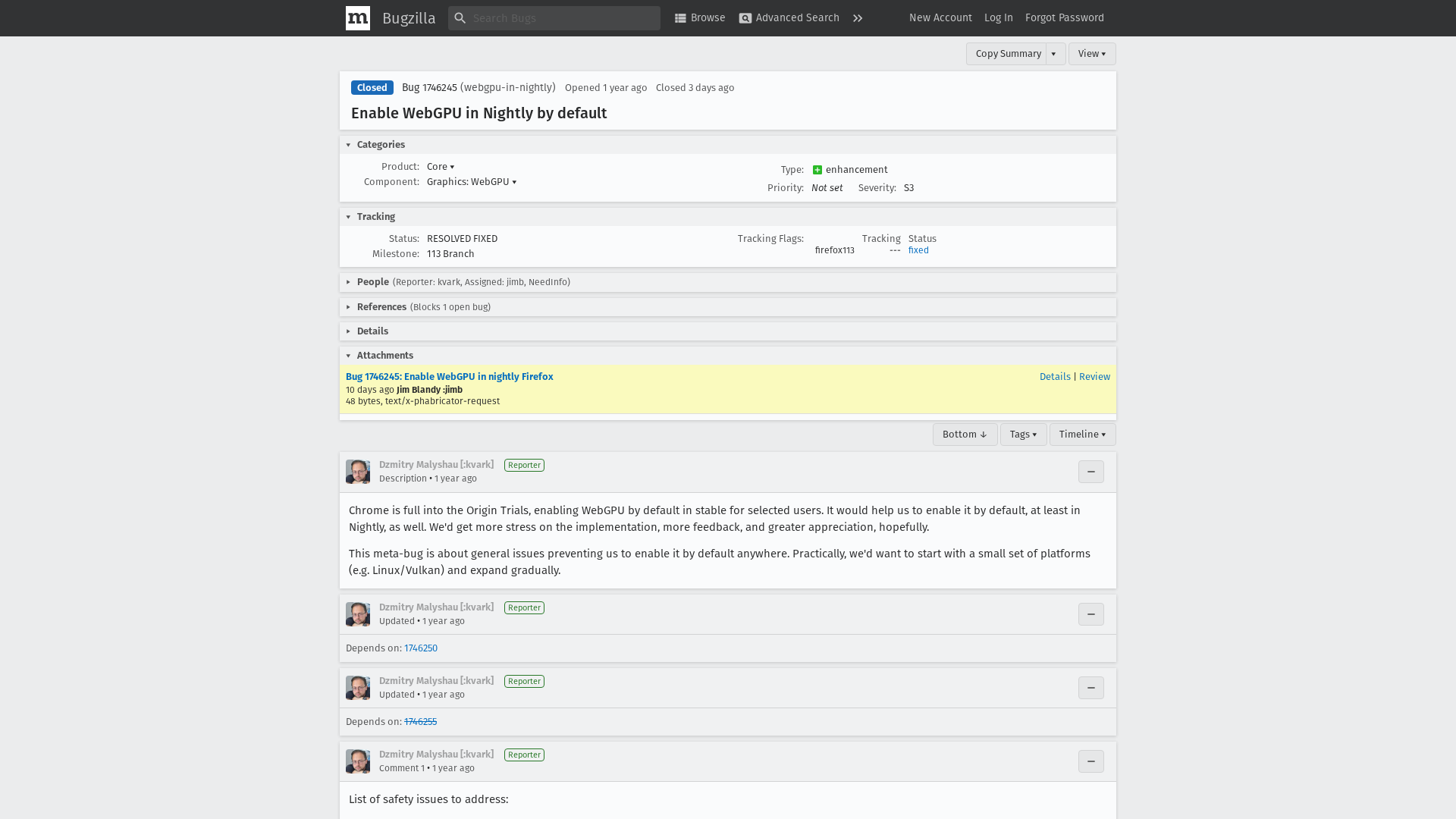Click the Bugzilla home title
Viewport: 1456px width, 819px height.
(409, 18)
